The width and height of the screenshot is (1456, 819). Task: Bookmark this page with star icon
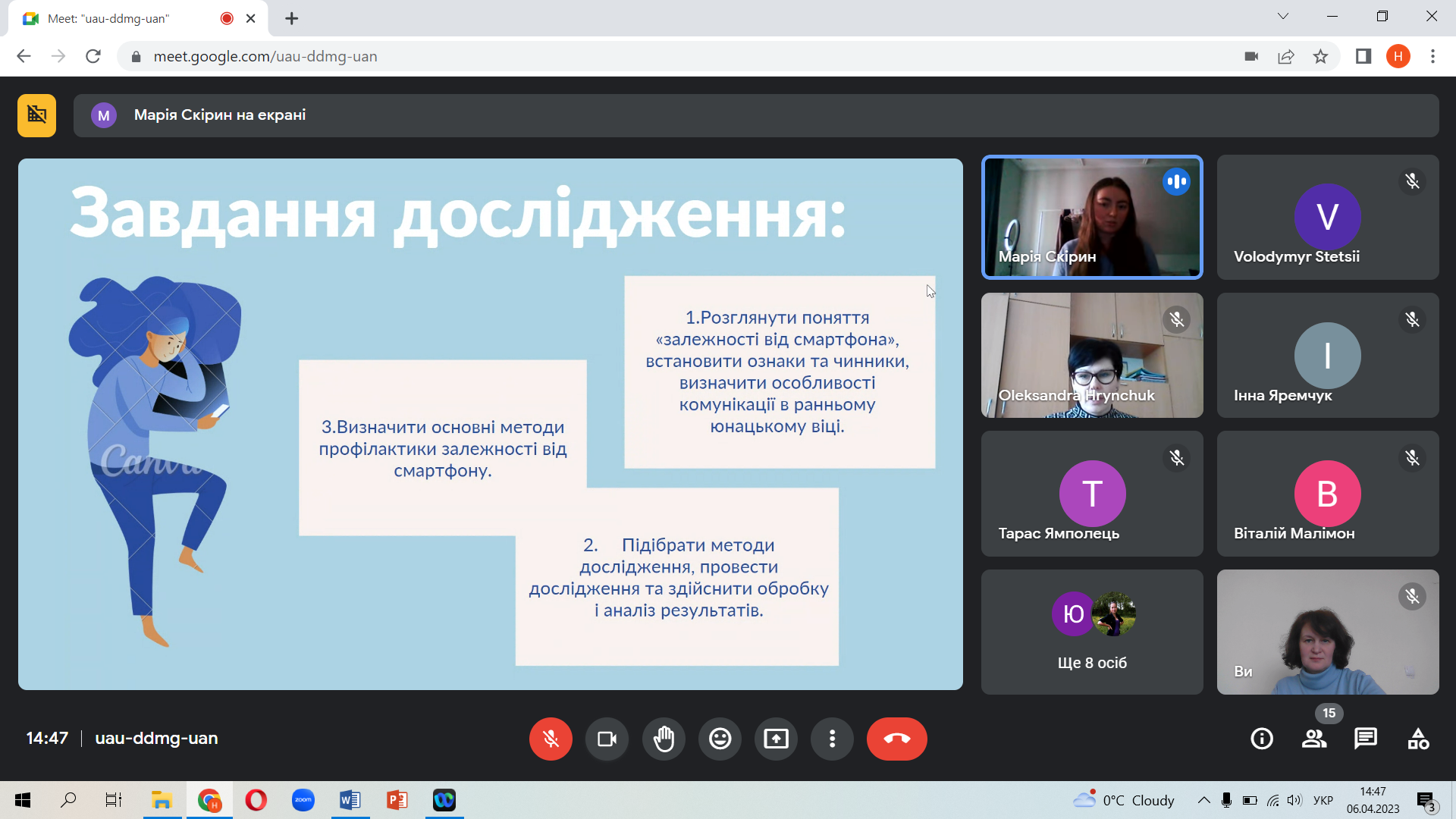click(x=1320, y=57)
